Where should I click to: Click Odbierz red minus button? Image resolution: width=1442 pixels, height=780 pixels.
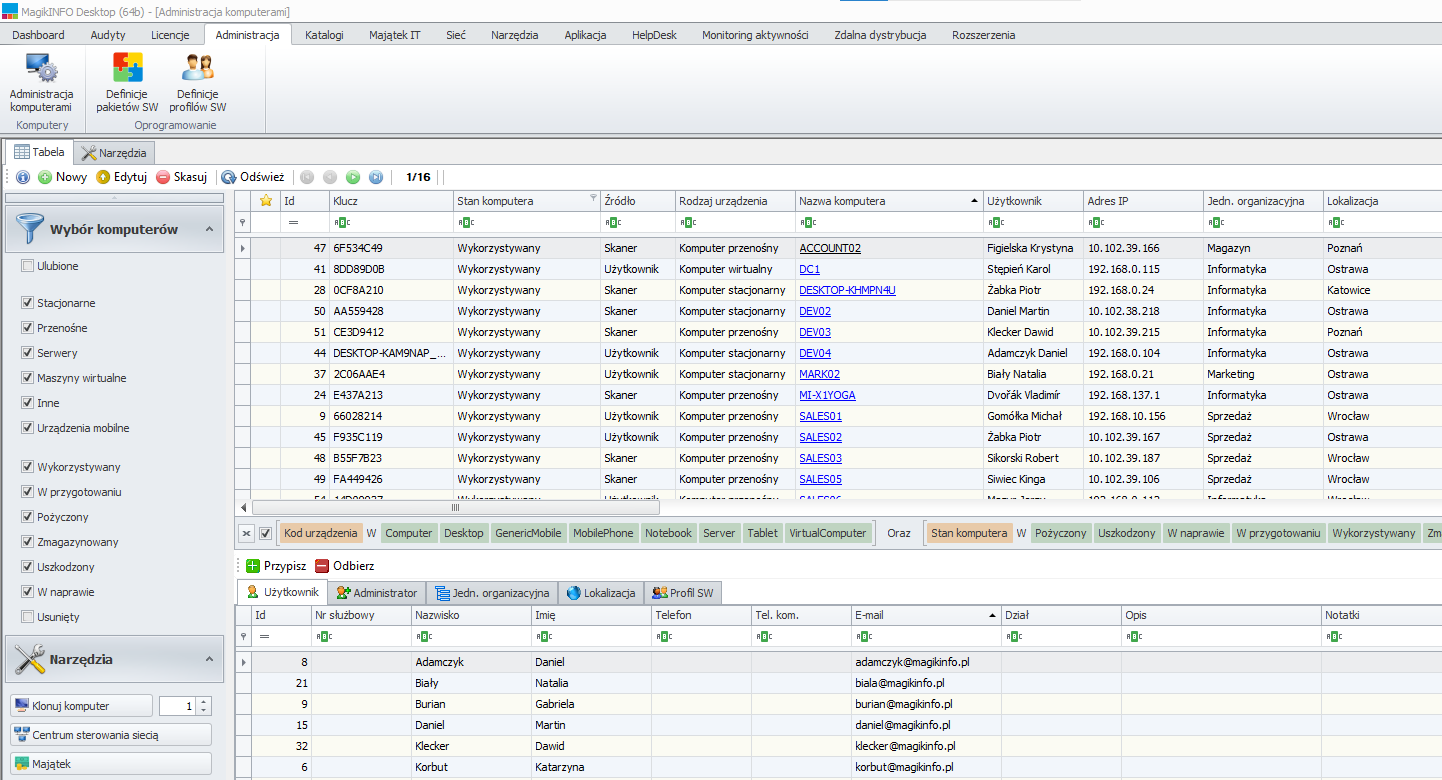click(344, 566)
